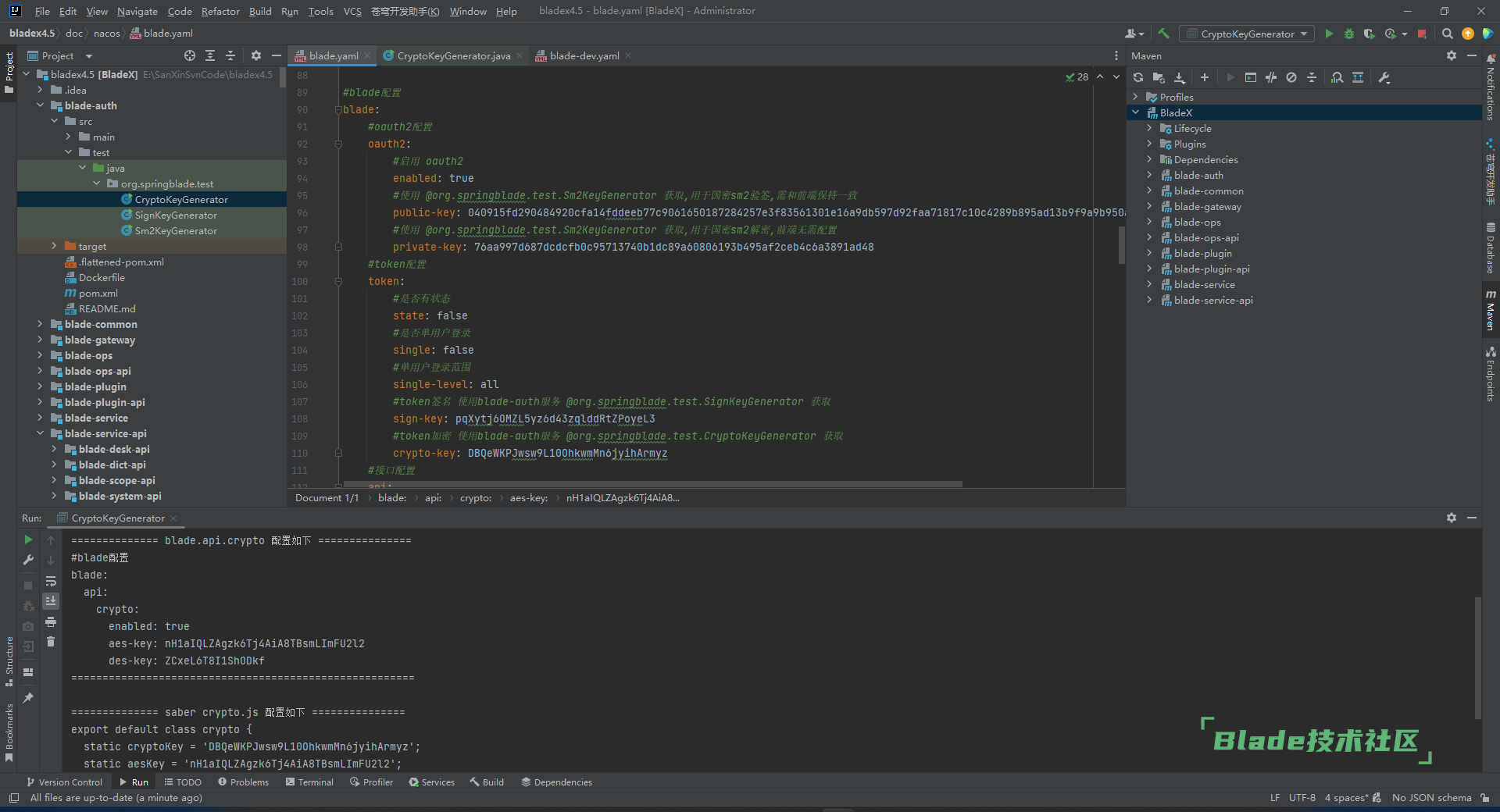Open Search Everywhere magnifier
This screenshot has height=812, width=1500.
coord(1448,34)
